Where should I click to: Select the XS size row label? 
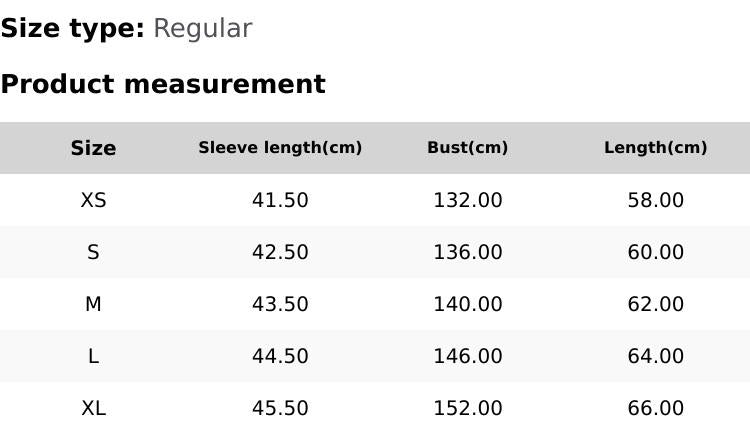(x=93, y=200)
